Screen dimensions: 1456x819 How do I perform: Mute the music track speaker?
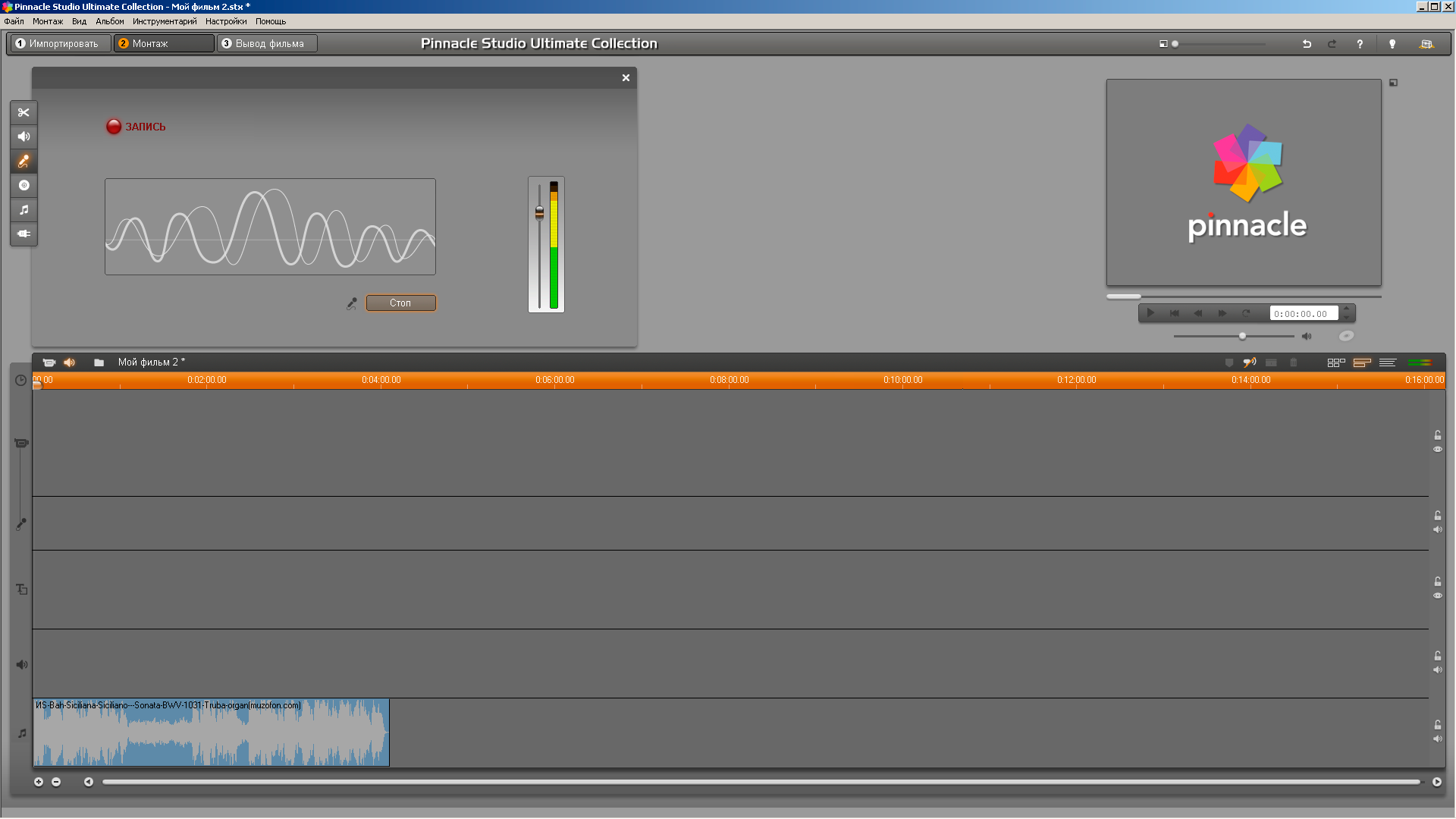1438,739
